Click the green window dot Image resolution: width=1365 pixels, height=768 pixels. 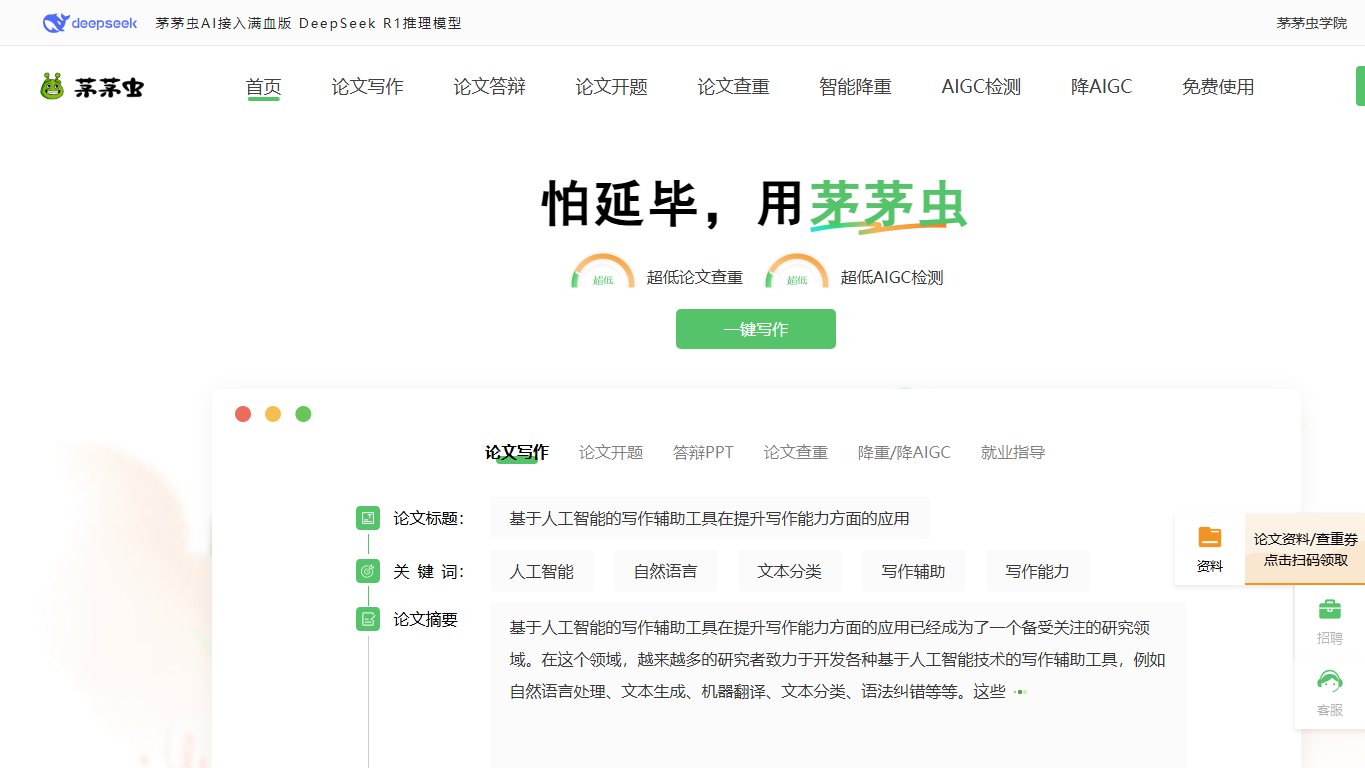[303, 414]
